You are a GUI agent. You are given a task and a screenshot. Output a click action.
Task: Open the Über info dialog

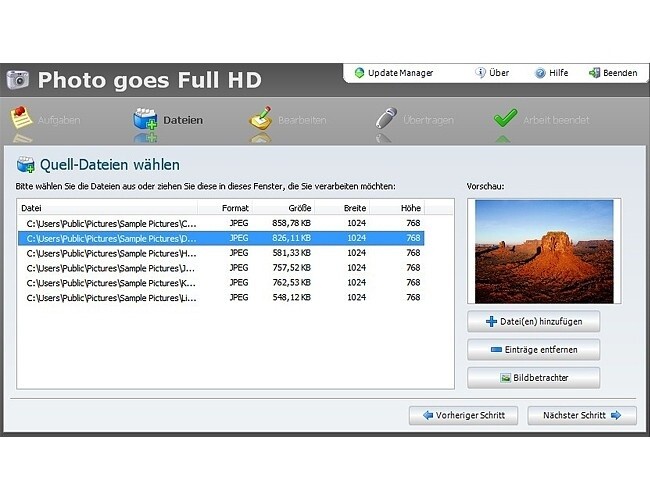tap(492, 73)
